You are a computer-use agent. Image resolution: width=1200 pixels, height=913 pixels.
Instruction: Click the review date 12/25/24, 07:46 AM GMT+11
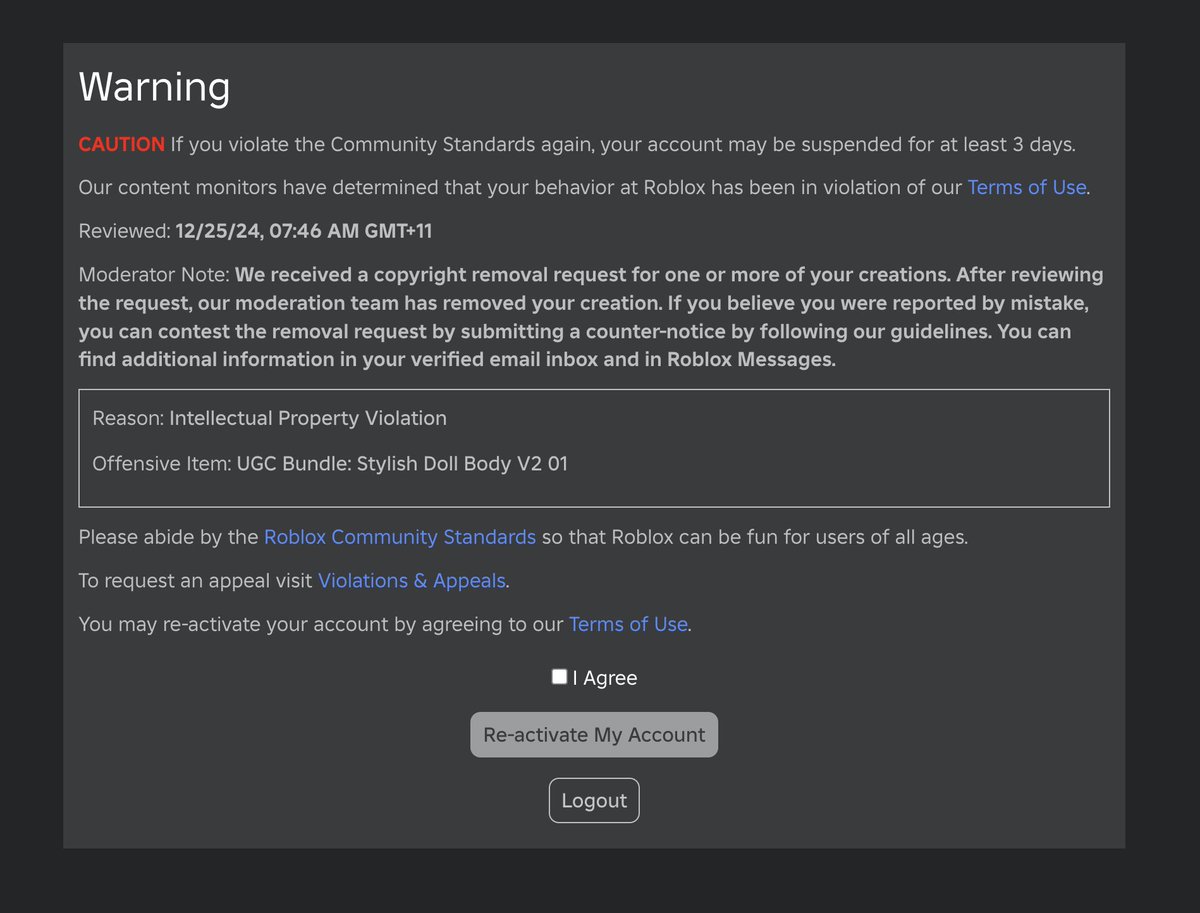[x=304, y=231]
